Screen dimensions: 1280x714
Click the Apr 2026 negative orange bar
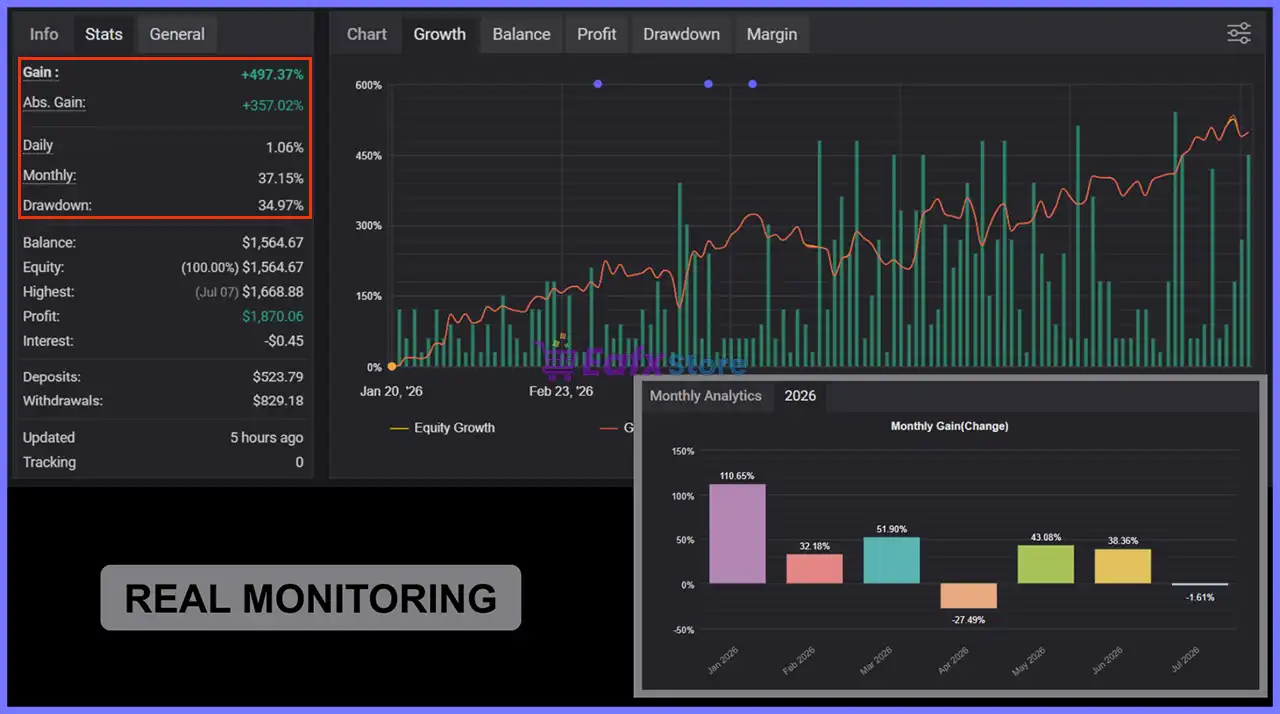point(969,596)
